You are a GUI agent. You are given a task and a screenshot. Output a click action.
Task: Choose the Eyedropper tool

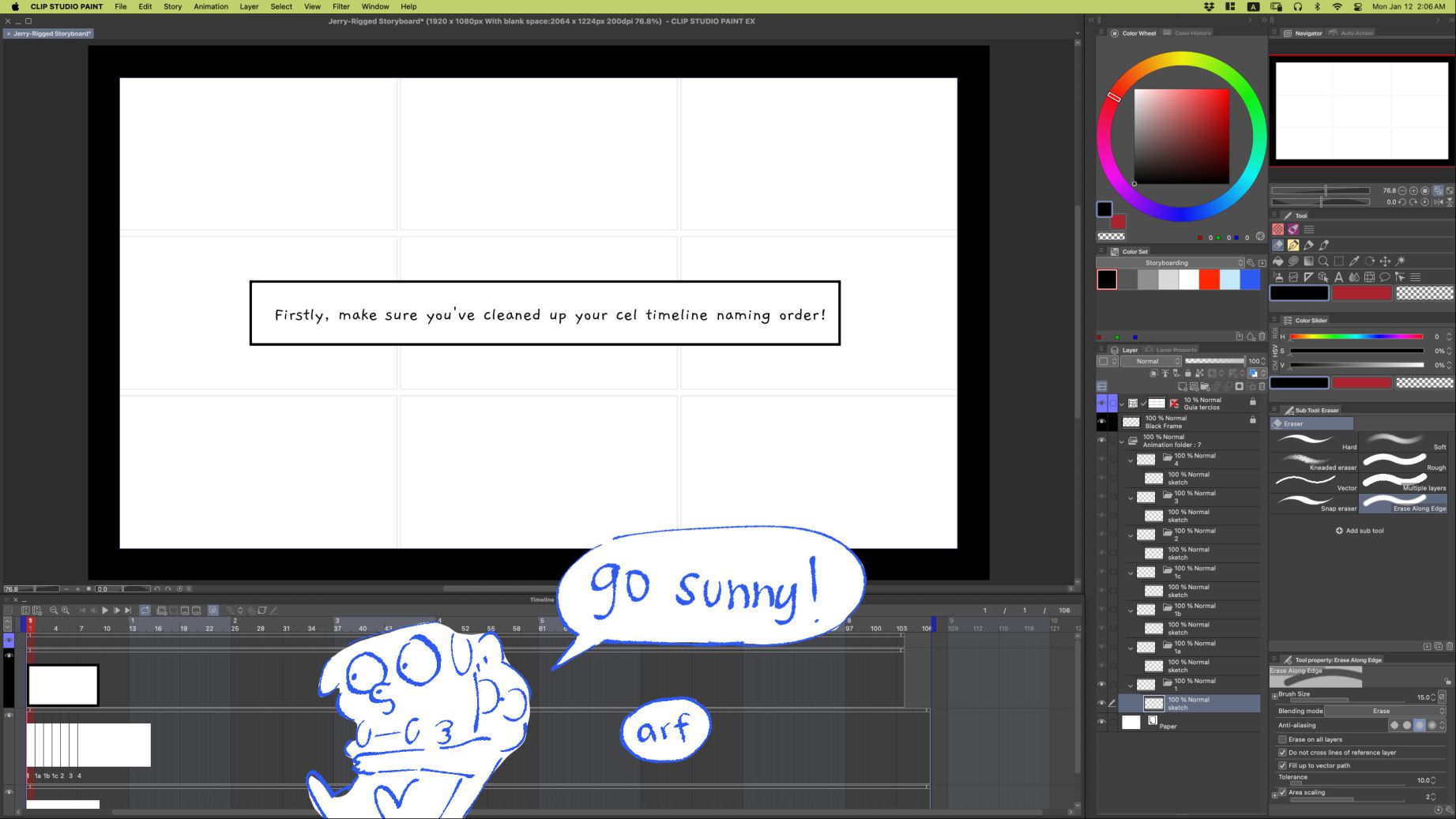1354,261
